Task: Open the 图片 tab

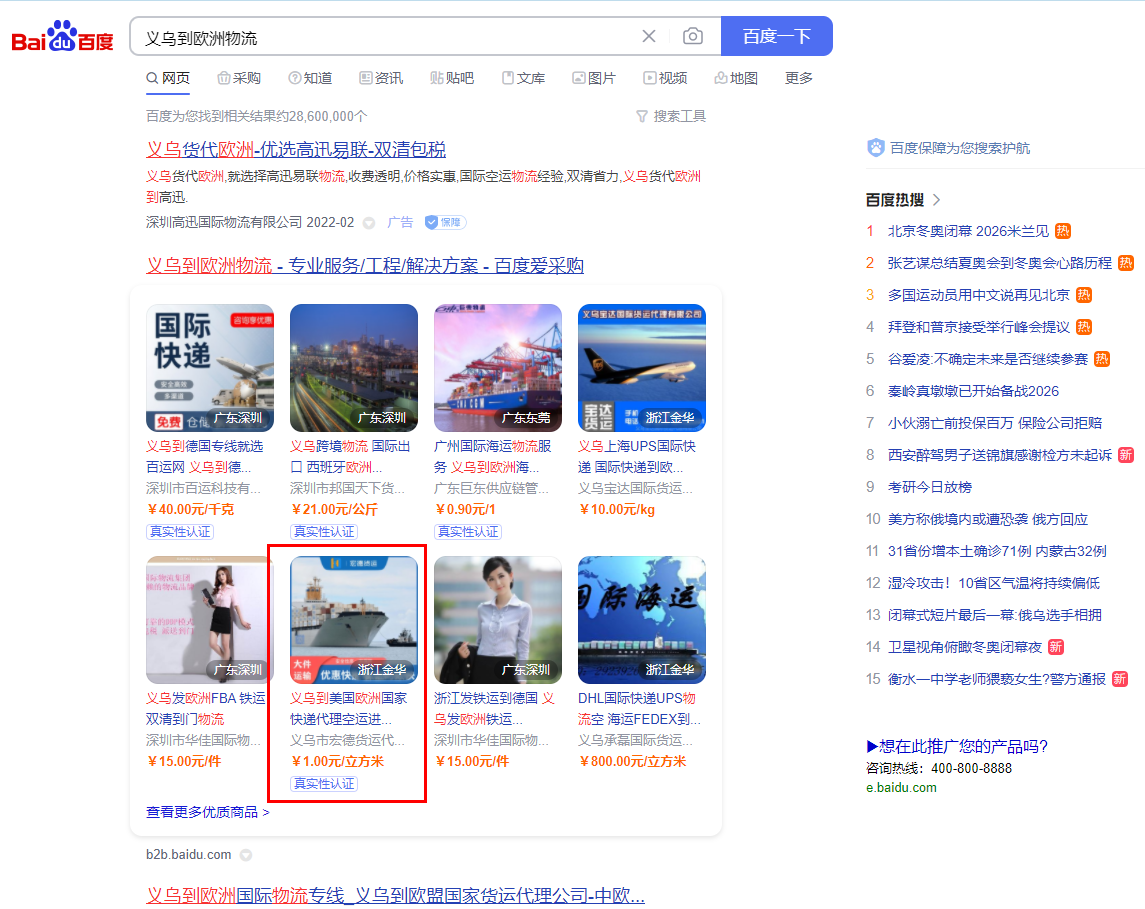Action: point(594,78)
